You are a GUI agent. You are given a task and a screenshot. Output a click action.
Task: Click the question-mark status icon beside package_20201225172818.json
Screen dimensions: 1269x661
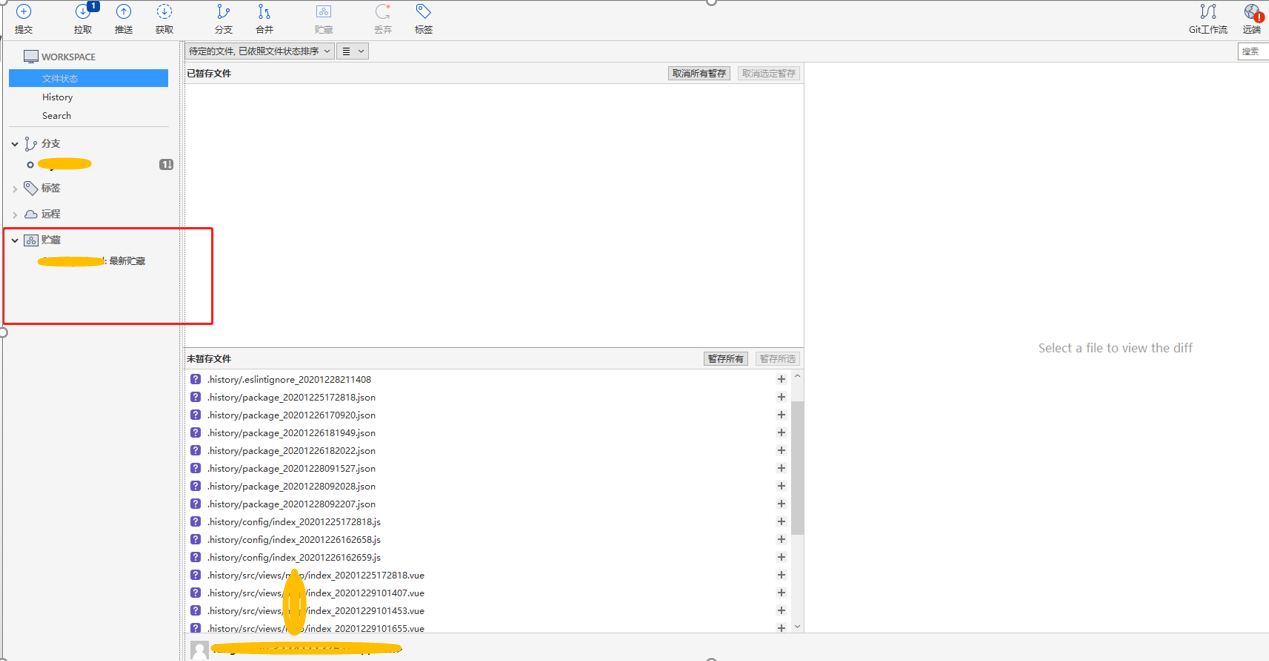pyautogui.click(x=195, y=396)
